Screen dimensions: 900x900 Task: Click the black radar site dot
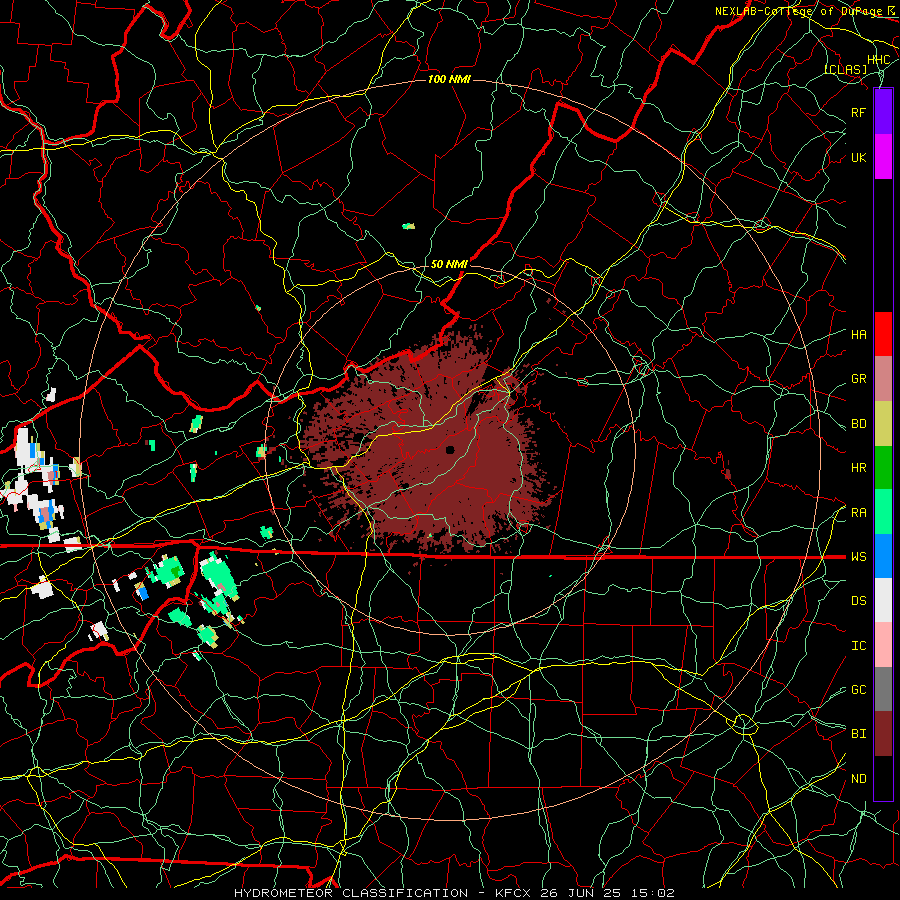click(450, 450)
